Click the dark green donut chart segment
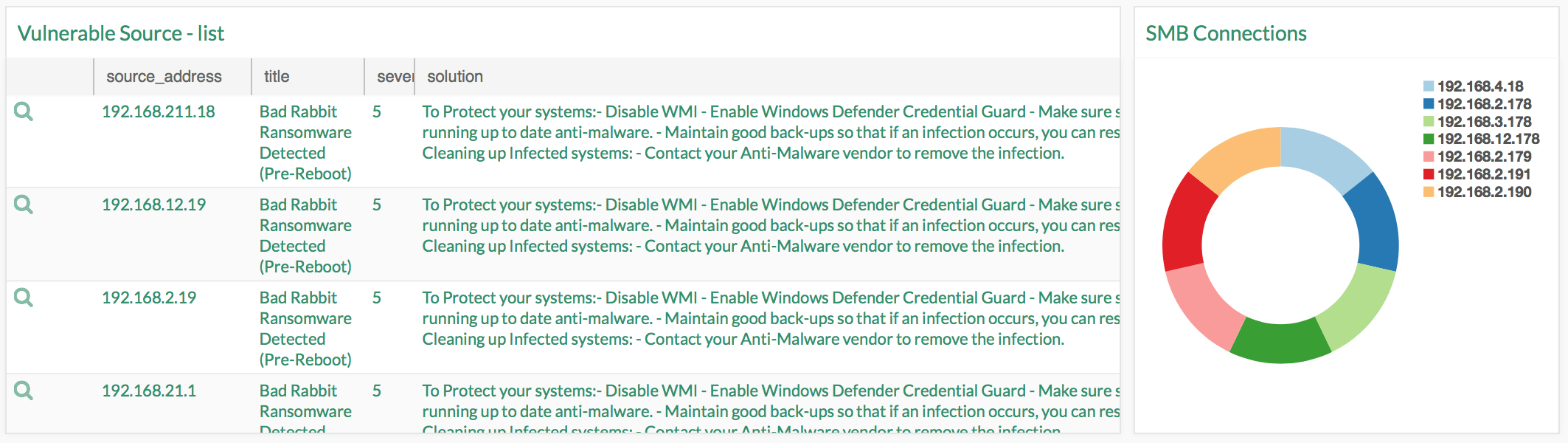 click(x=1280, y=341)
